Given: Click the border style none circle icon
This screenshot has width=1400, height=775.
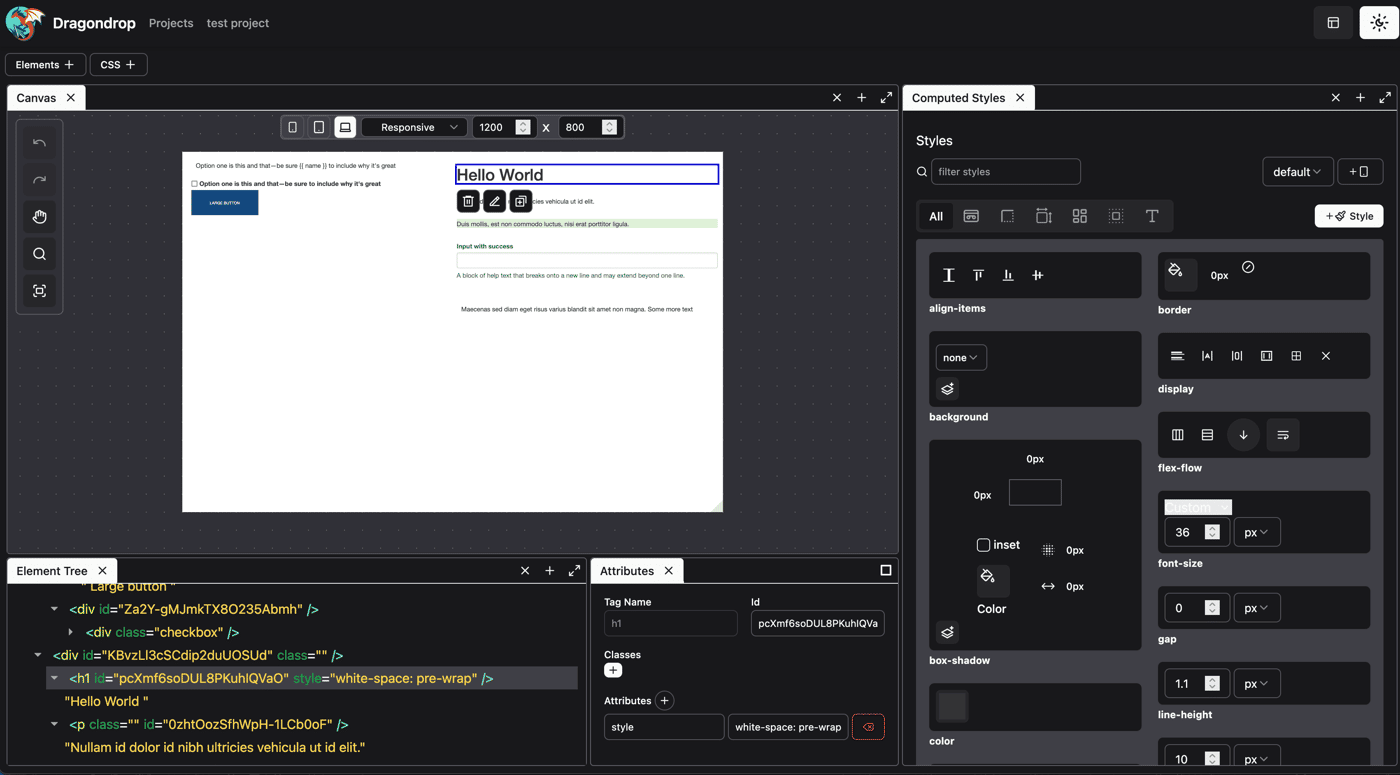Looking at the screenshot, I should pos(1248,267).
